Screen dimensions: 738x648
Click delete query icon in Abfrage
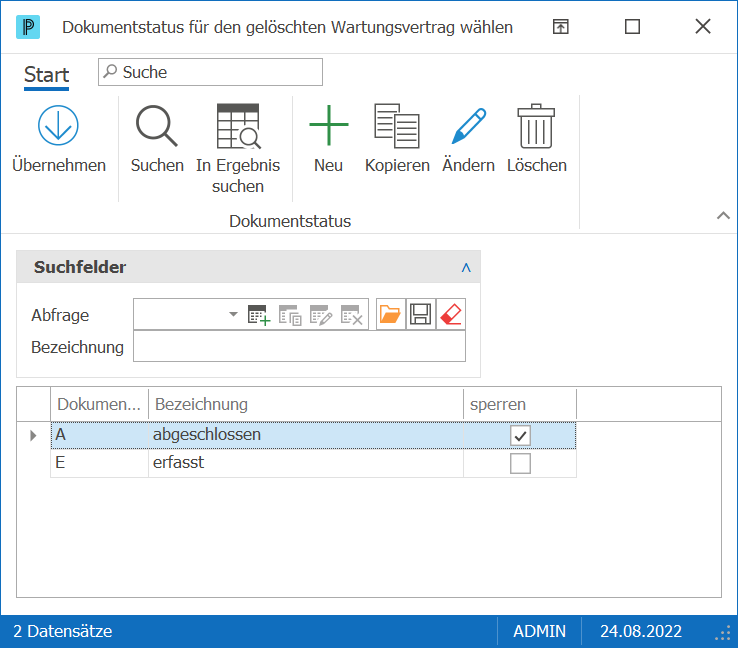pyautogui.click(x=352, y=315)
